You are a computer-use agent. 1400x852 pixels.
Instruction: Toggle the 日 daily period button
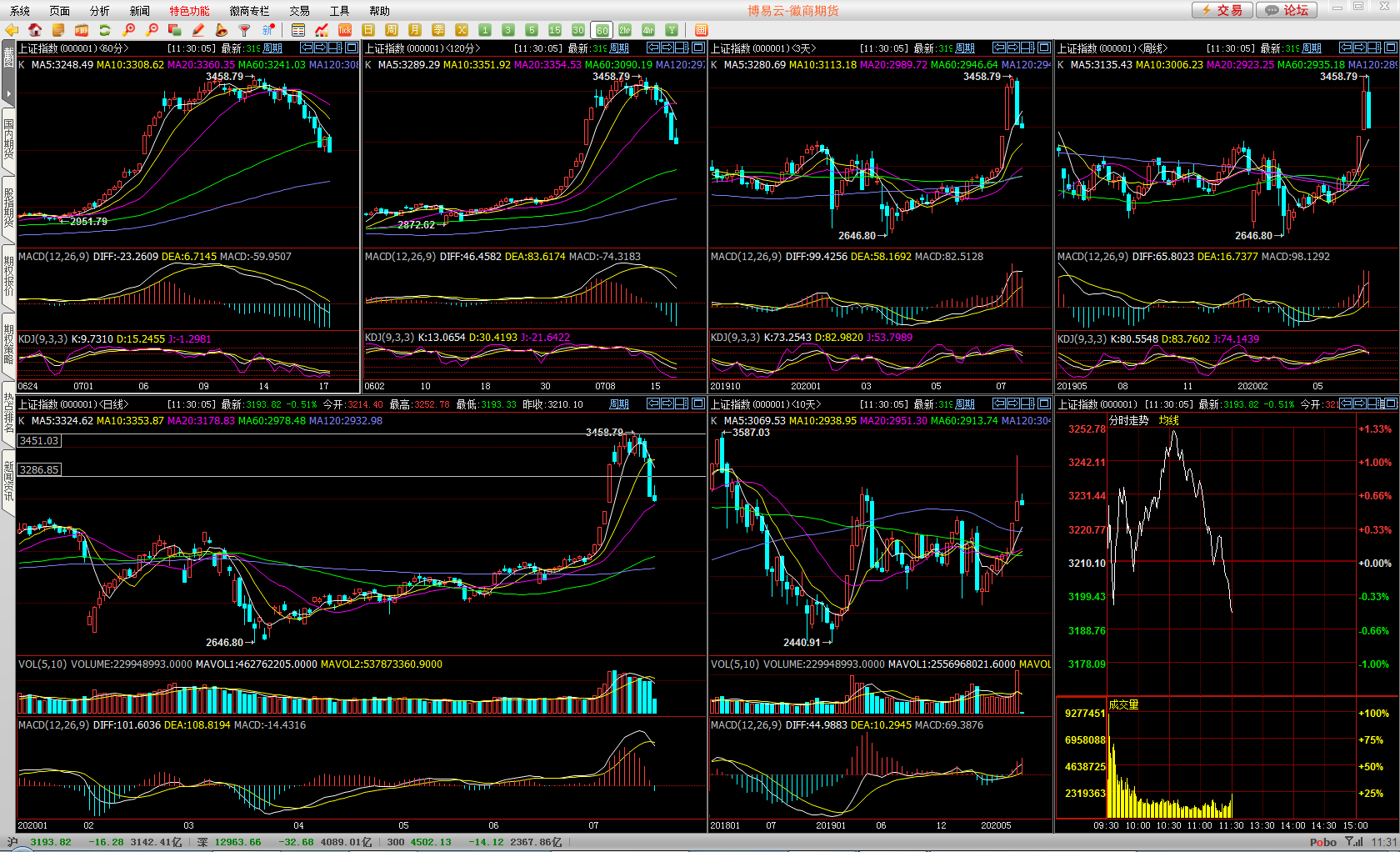coord(368,30)
